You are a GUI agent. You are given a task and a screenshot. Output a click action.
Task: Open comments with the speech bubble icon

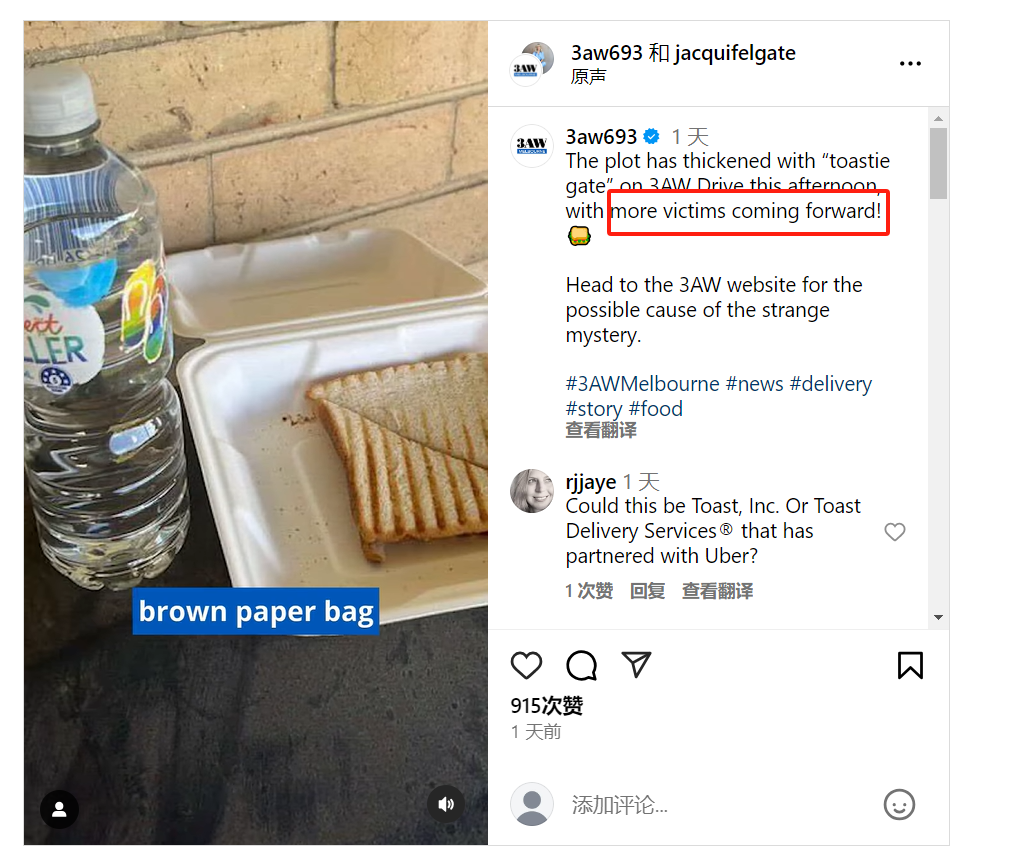[x=581, y=666]
